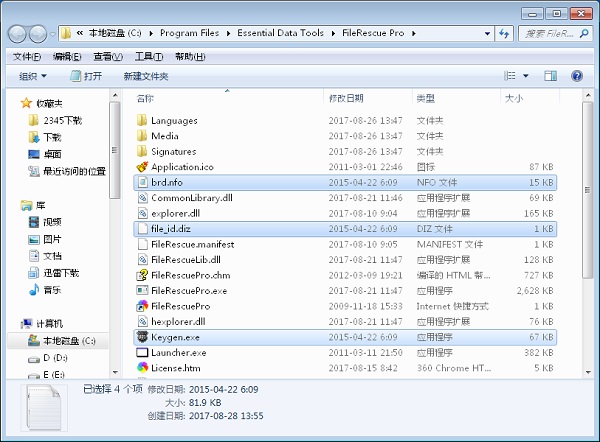Image resolution: width=600 pixels, height=442 pixels.
Task: Open the 文件(F) menu
Action: [26, 57]
